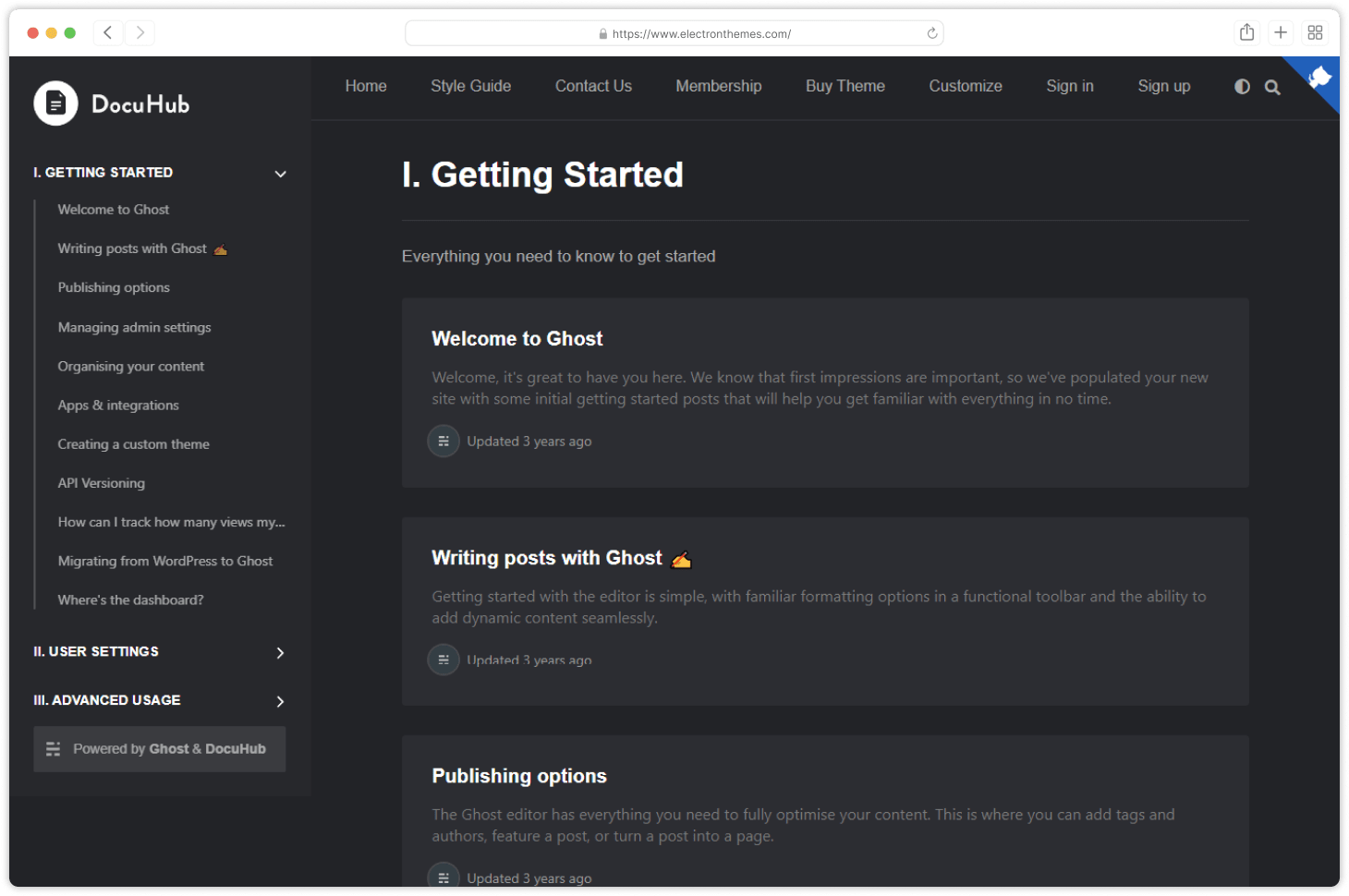Expand the III. Advanced Usage section chevron

tap(280, 701)
